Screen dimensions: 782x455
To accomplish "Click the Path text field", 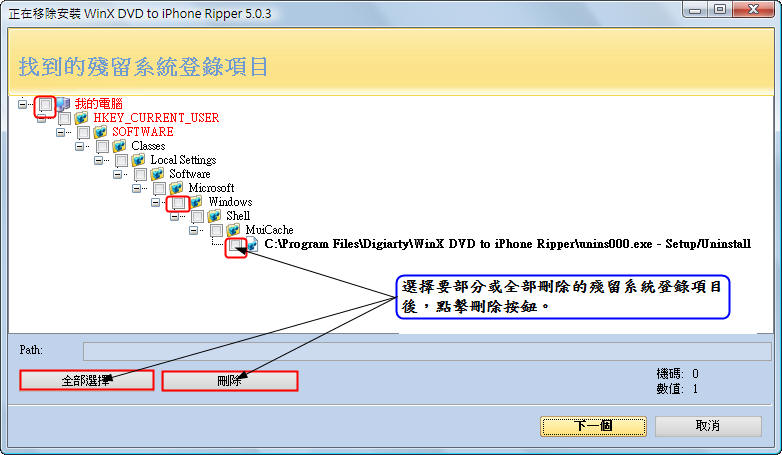I will tap(427, 351).
